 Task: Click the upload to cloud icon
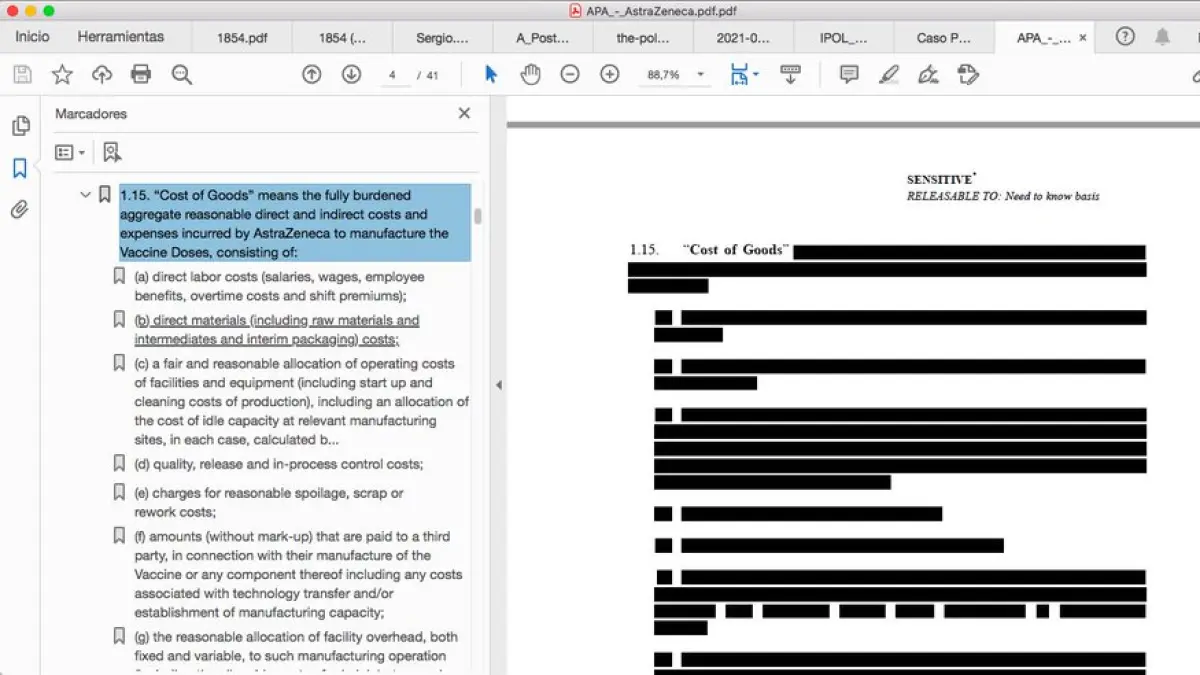click(x=102, y=74)
